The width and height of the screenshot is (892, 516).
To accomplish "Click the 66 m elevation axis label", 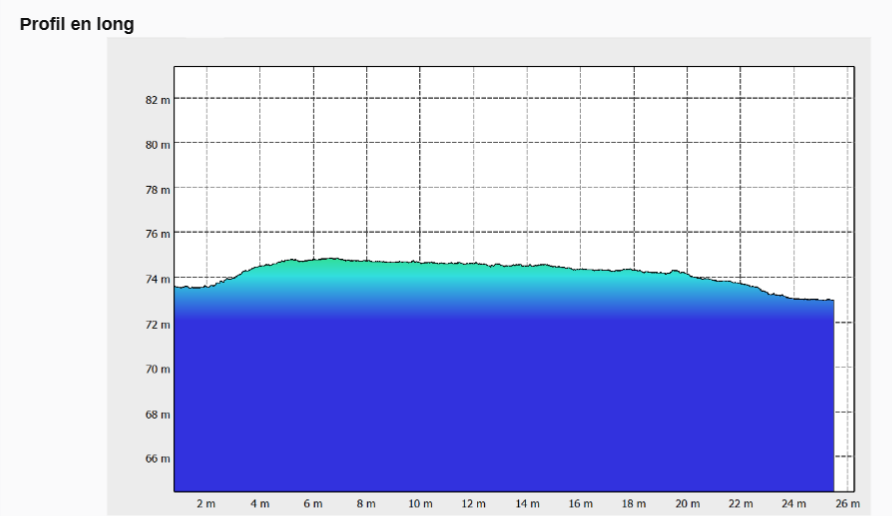I will pyautogui.click(x=158, y=459).
